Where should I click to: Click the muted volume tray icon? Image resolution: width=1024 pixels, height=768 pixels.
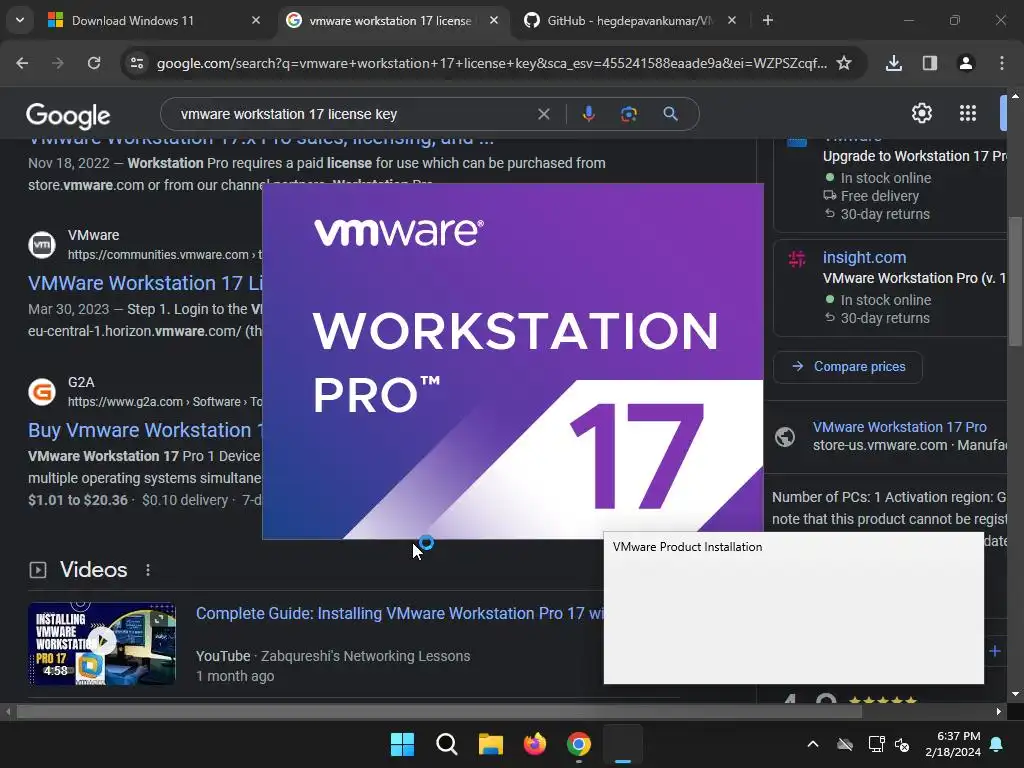point(903,744)
